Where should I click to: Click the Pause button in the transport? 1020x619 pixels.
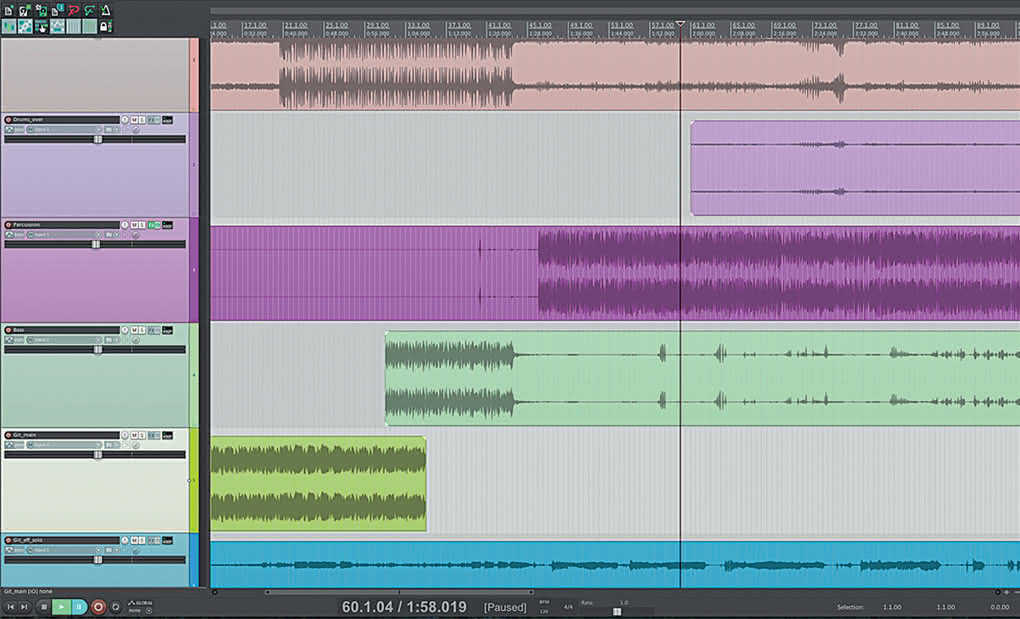point(79,607)
